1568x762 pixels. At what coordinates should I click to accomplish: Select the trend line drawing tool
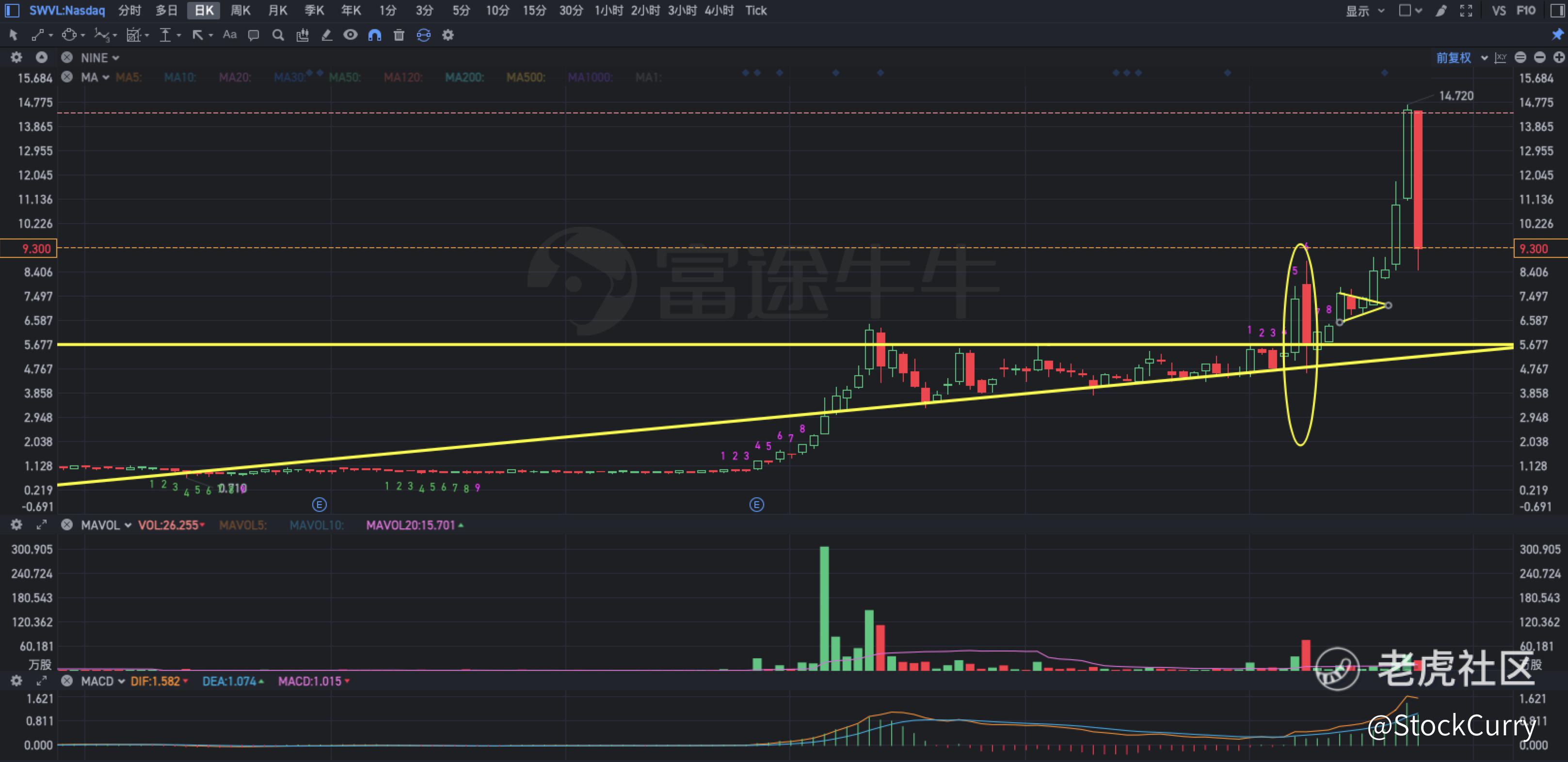pyautogui.click(x=38, y=35)
